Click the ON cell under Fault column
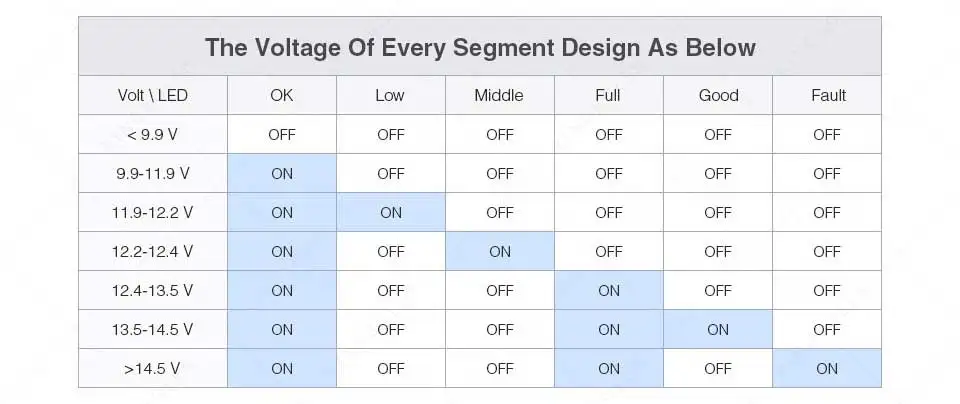960x404 pixels. (827, 368)
